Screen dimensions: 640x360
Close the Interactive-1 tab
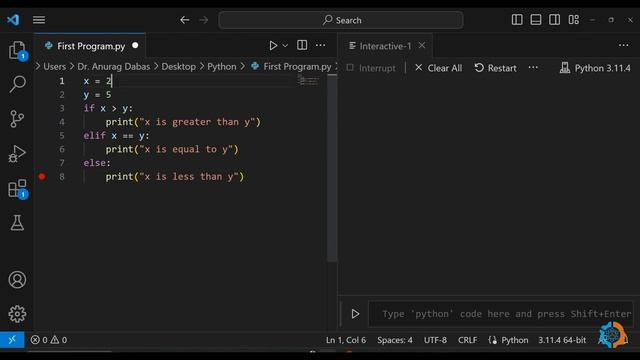422,45
